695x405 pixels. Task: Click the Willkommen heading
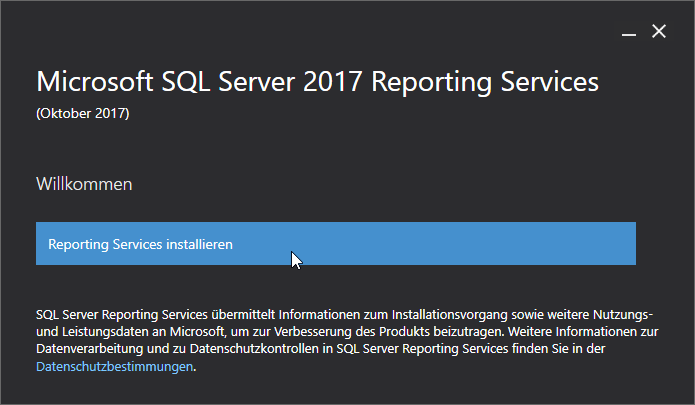tap(84, 184)
